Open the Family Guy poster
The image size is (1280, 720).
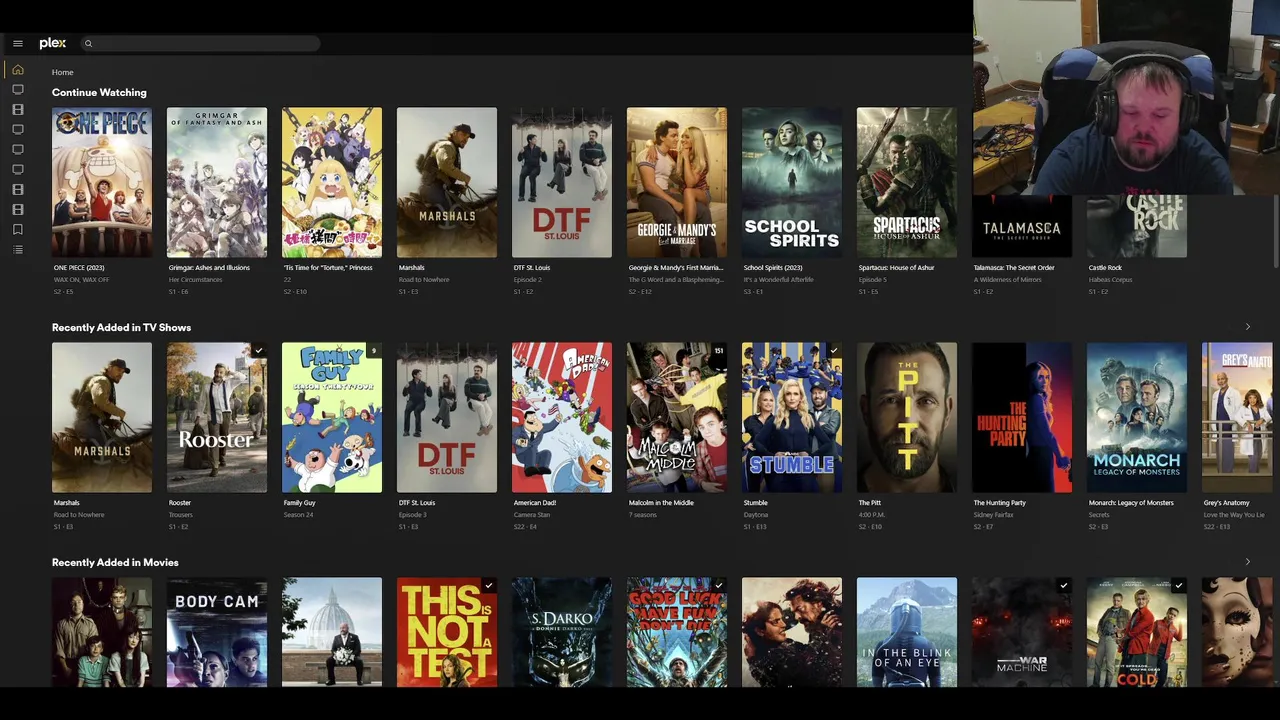tap(332, 417)
